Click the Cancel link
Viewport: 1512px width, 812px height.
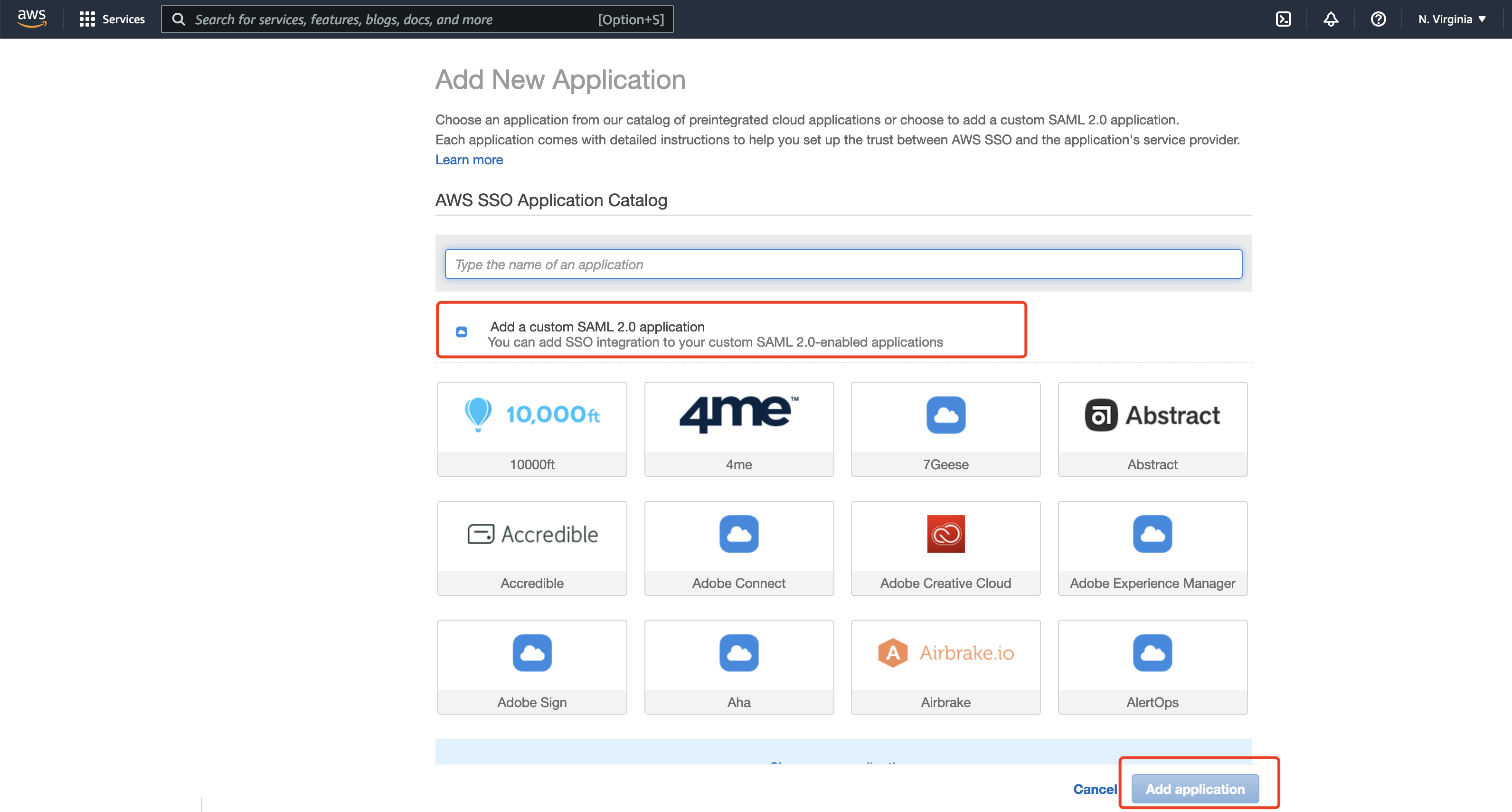click(1095, 789)
